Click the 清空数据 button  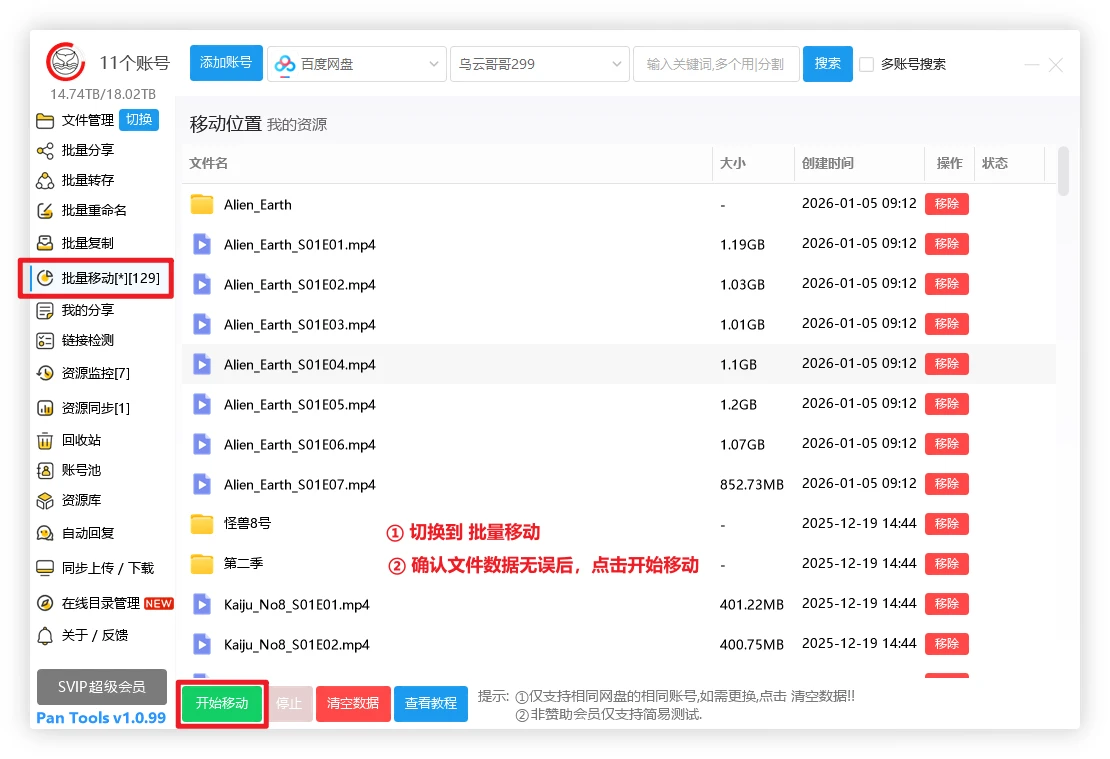click(x=353, y=703)
